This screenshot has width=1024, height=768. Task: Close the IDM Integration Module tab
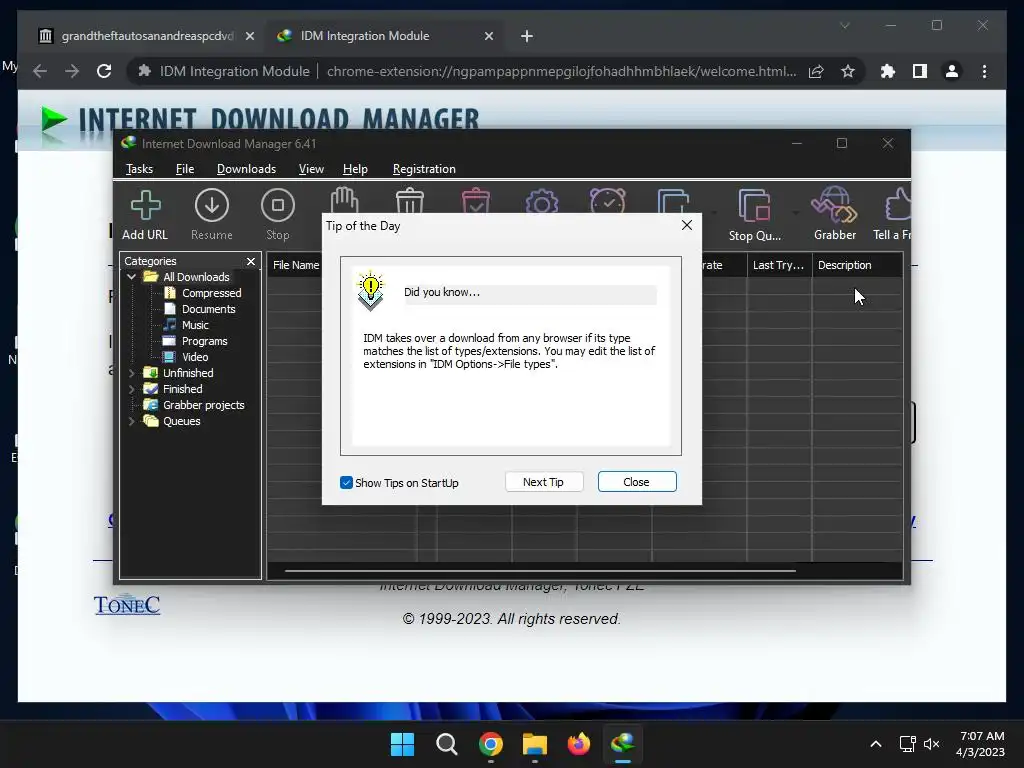pos(488,36)
